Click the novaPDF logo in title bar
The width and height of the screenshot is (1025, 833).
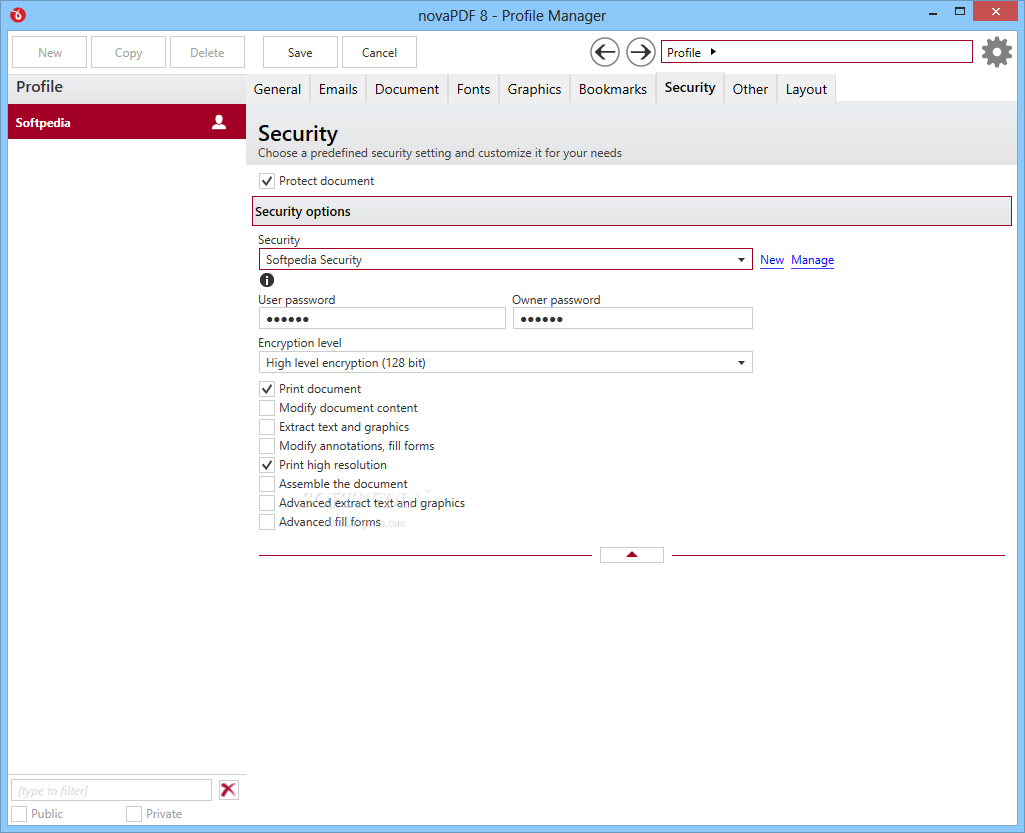click(18, 14)
